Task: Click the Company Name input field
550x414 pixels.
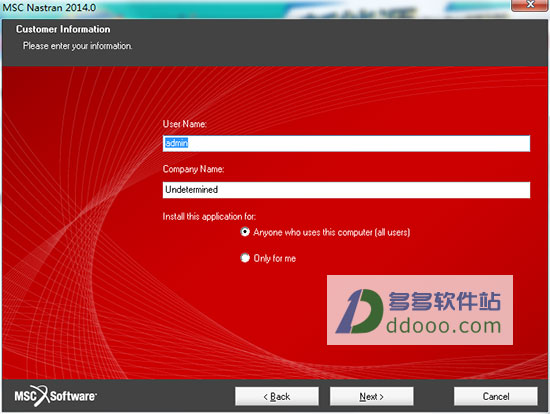Action: tap(346, 190)
